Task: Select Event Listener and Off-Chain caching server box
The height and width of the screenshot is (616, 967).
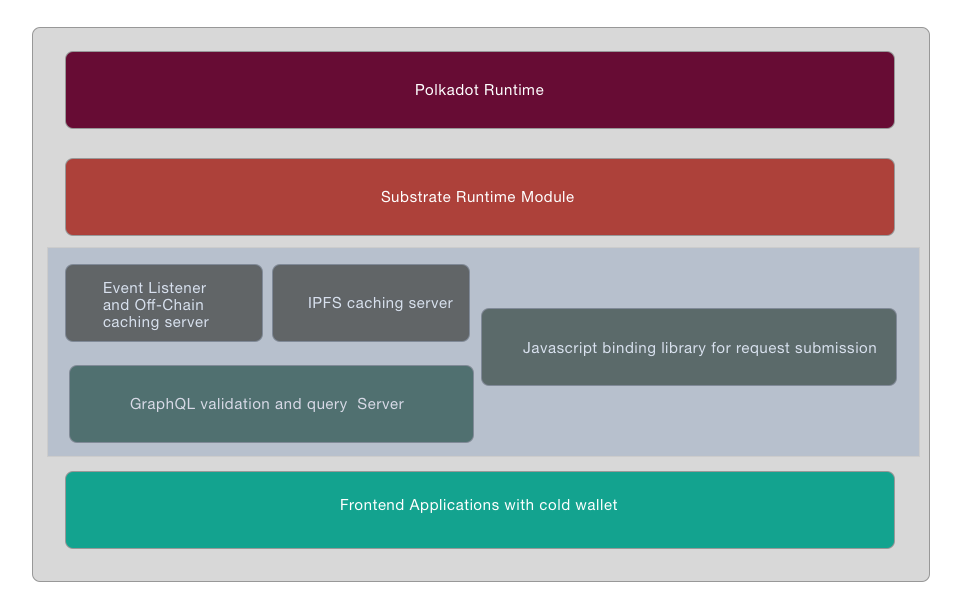Action: pyautogui.click(x=164, y=303)
